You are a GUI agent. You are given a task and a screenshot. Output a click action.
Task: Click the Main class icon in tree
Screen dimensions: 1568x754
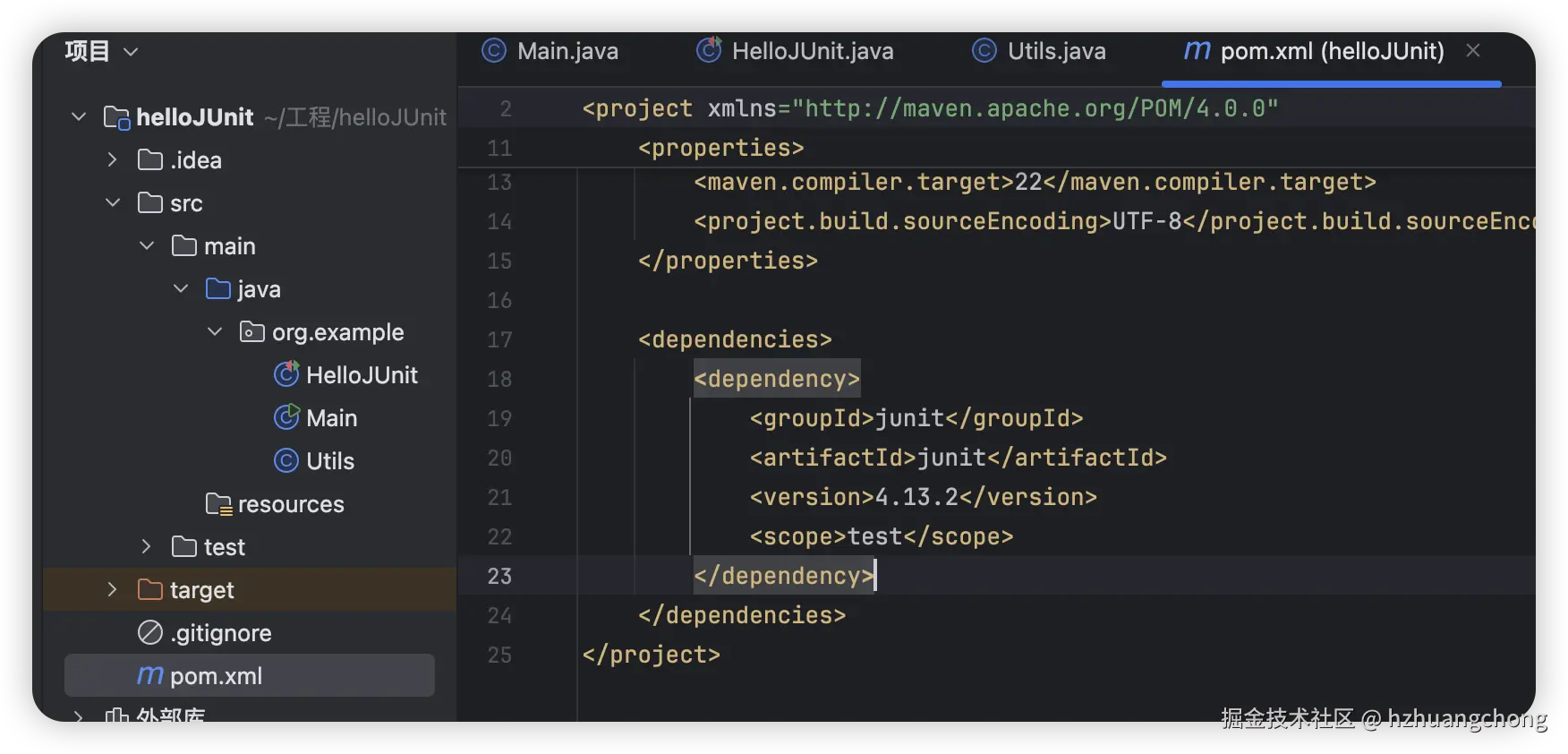[286, 417]
